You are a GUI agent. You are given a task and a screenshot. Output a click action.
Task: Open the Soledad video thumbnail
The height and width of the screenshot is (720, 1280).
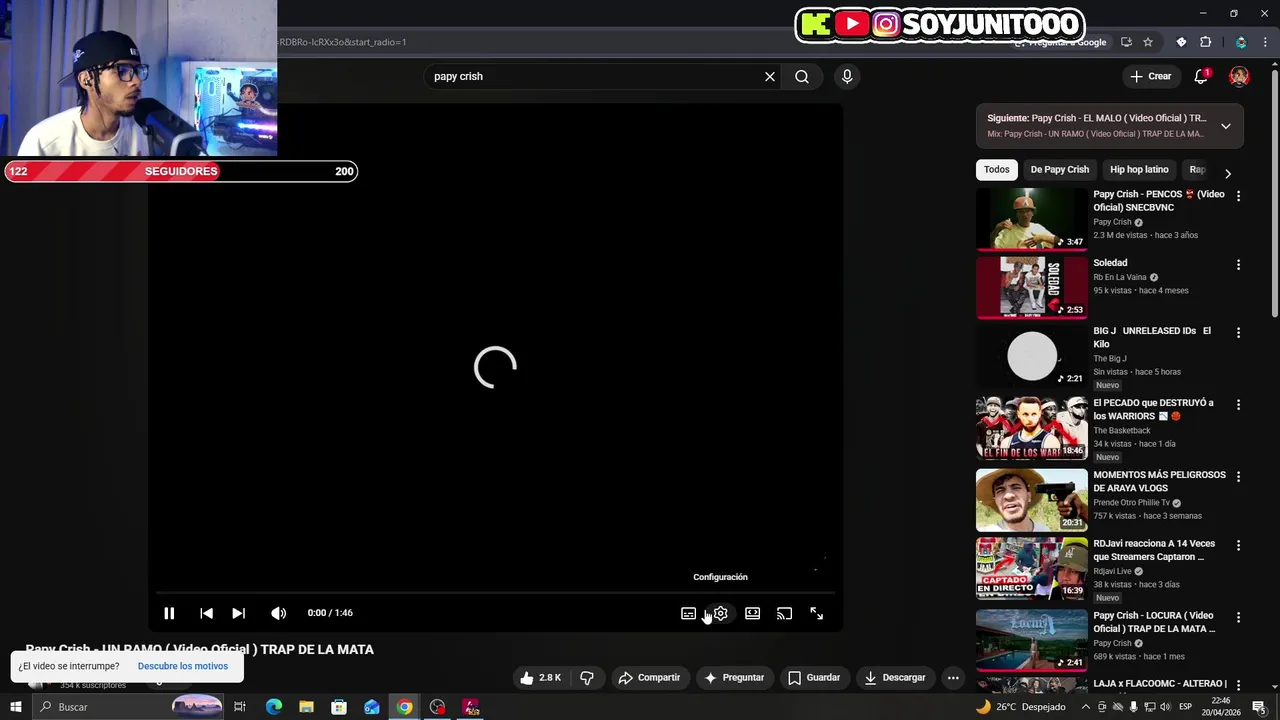(1031, 287)
